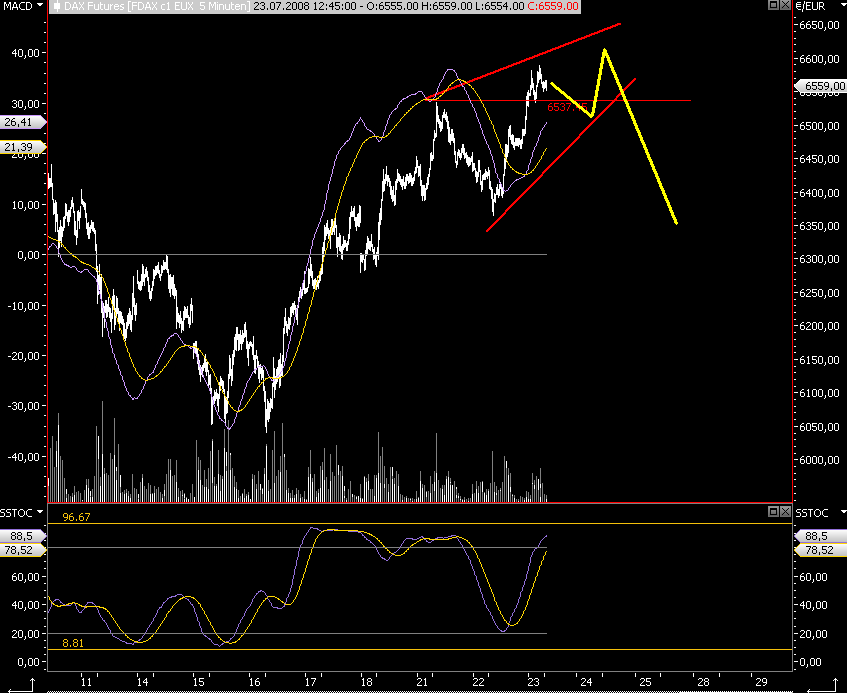The image size is (847, 693).
Task: Click the 6300,00 price axis label
Action: [819, 259]
